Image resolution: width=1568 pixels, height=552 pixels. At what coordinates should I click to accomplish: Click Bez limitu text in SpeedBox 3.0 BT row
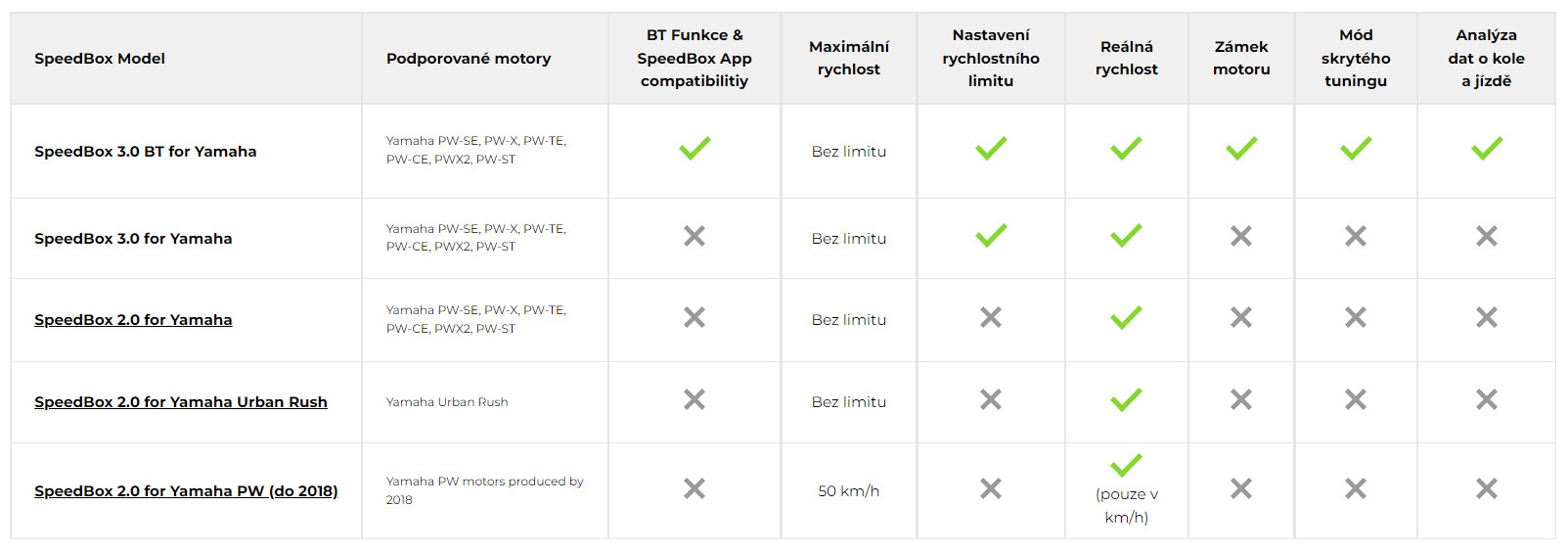(848, 152)
